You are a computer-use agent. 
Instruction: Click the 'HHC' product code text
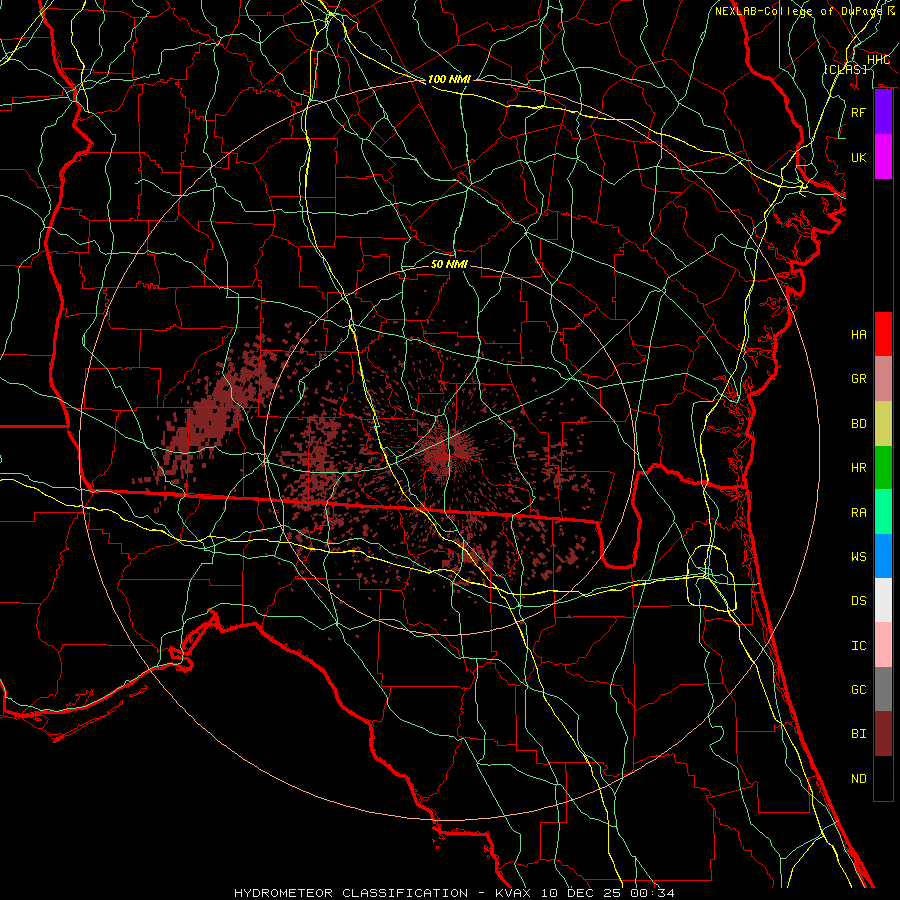tap(878, 60)
